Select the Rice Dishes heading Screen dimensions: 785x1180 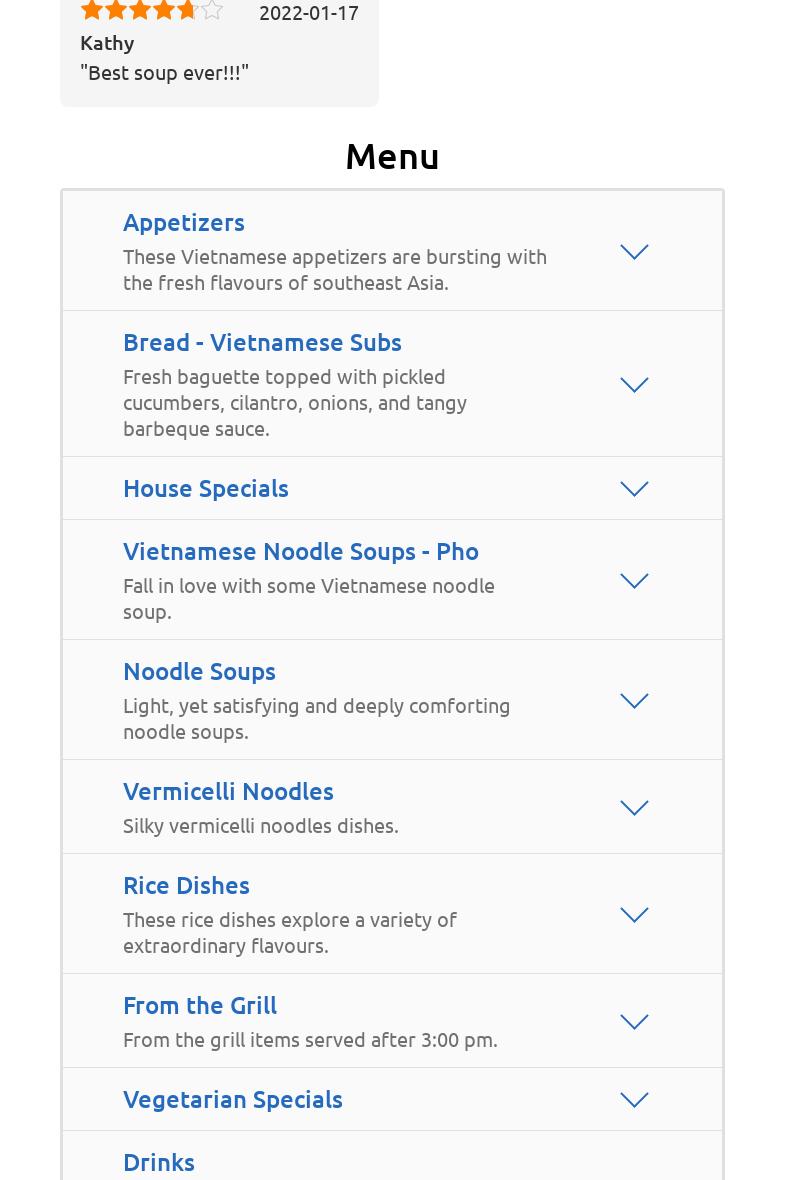coord(186,885)
